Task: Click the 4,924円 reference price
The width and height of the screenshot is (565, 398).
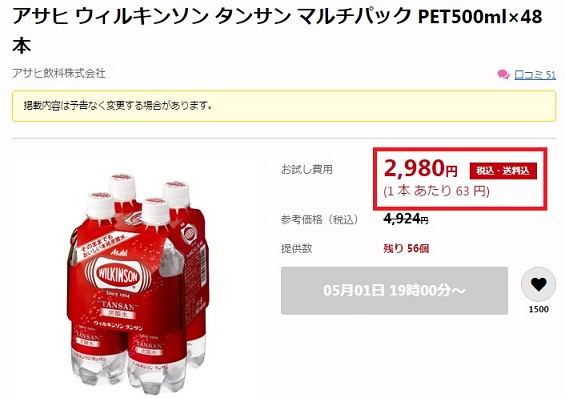Action: 406,218
